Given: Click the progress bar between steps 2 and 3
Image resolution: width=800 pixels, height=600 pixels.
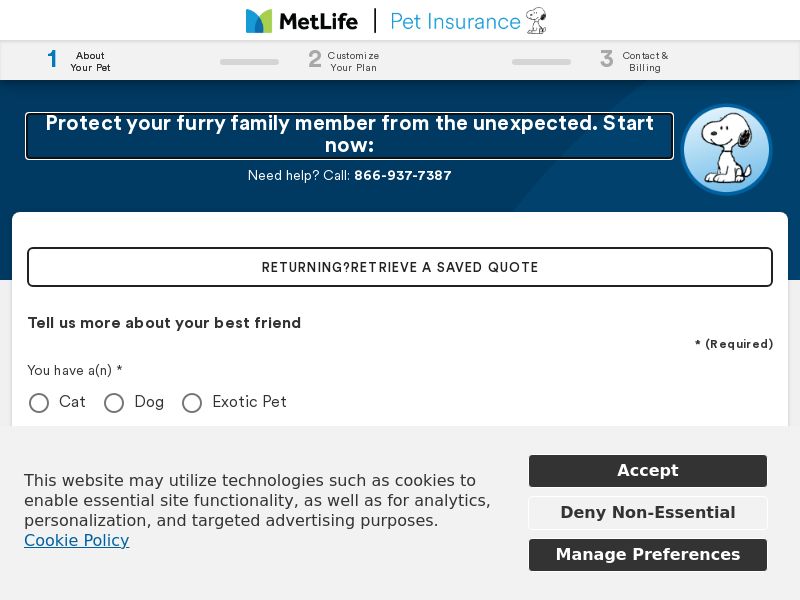Looking at the screenshot, I should (x=541, y=62).
